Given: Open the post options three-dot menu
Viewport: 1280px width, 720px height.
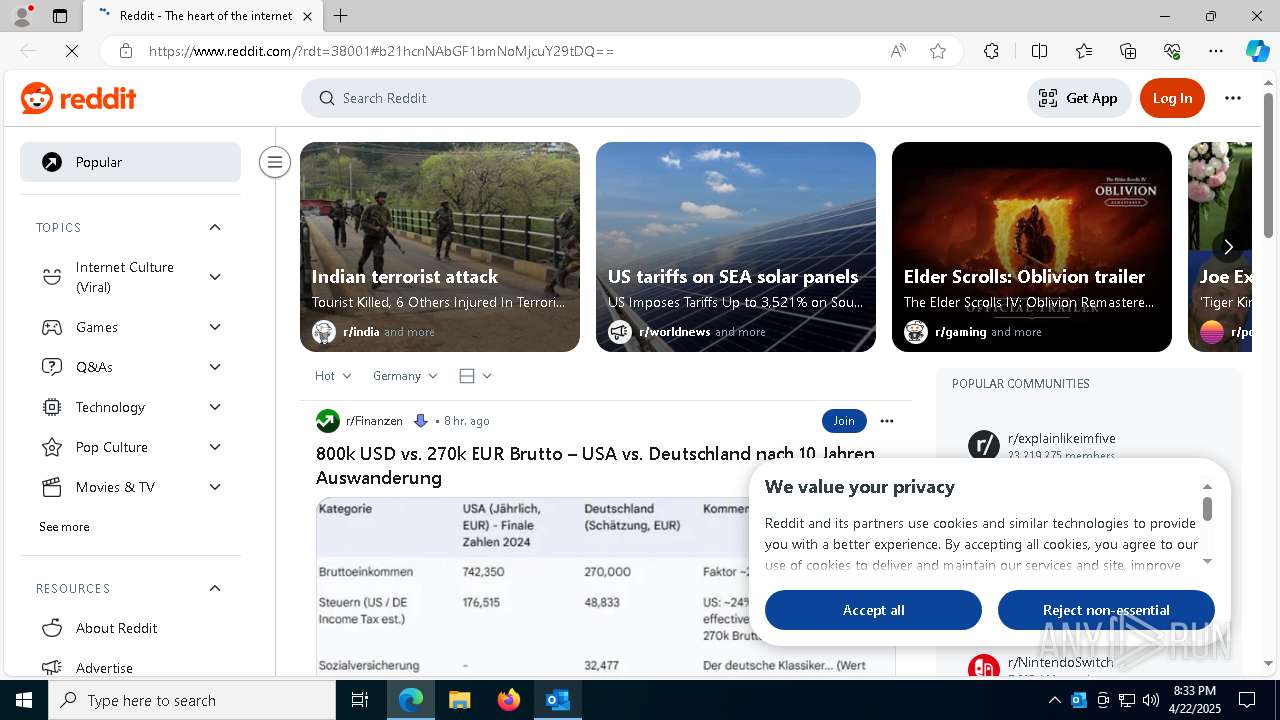Looking at the screenshot, I should click(x=886, y=421).
